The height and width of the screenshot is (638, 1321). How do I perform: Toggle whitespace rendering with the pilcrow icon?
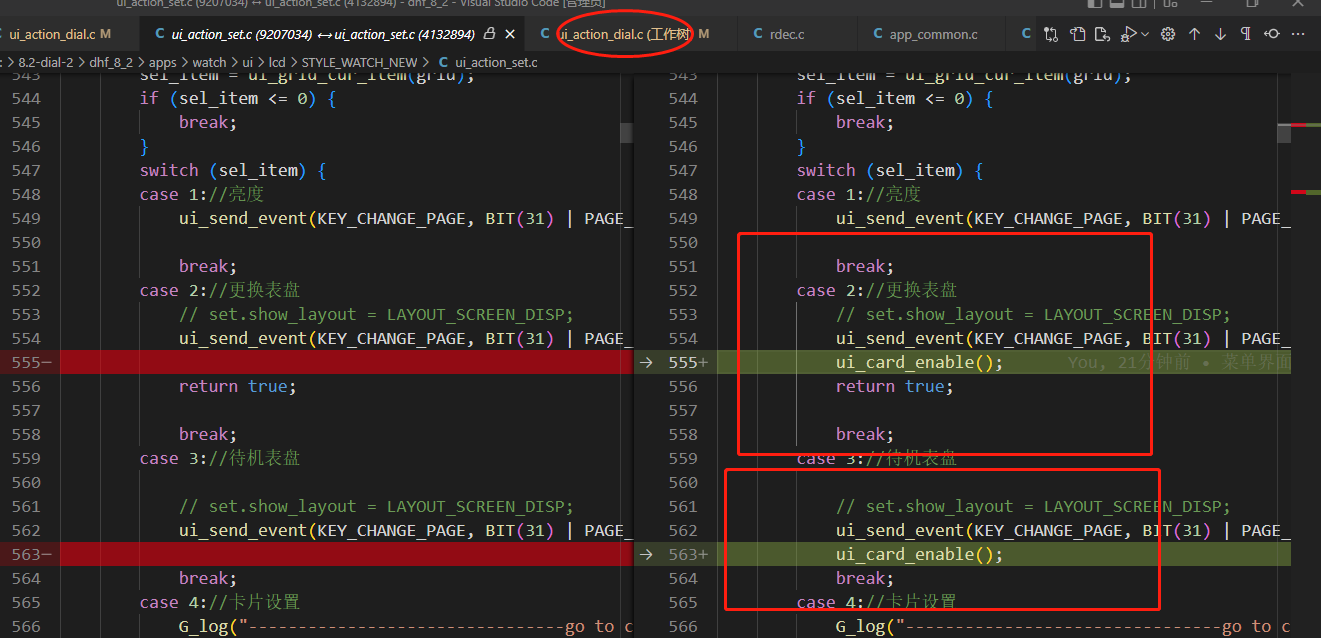1245,34
